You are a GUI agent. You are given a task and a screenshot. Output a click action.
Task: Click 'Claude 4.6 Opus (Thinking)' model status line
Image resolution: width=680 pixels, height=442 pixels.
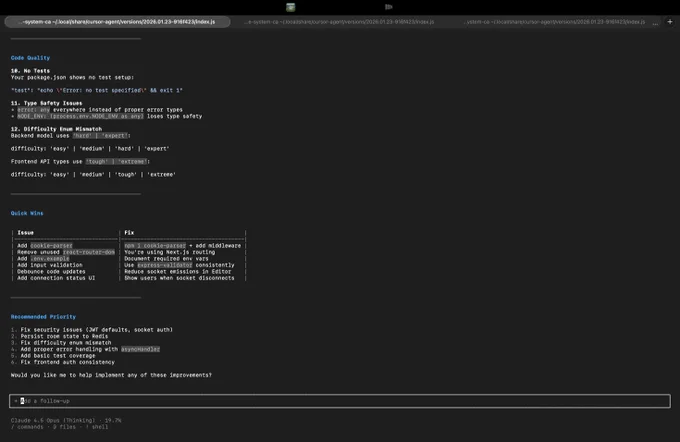(66, 420)
